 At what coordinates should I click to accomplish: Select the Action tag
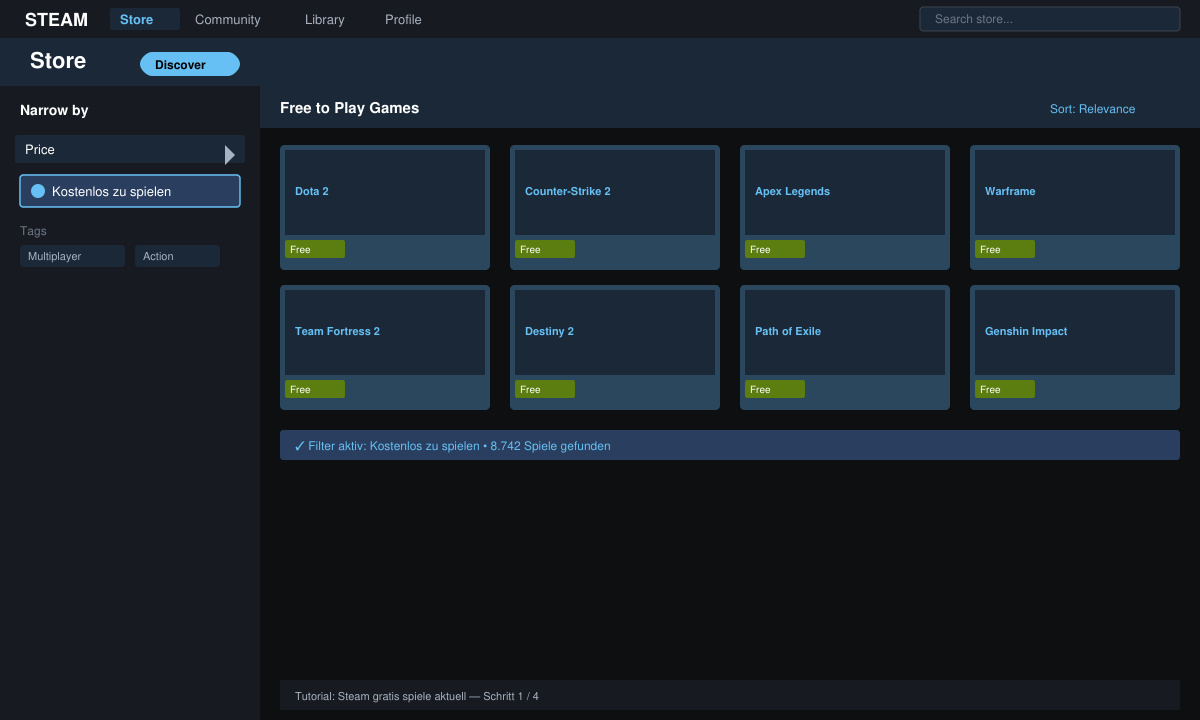(x=177, y=256)
